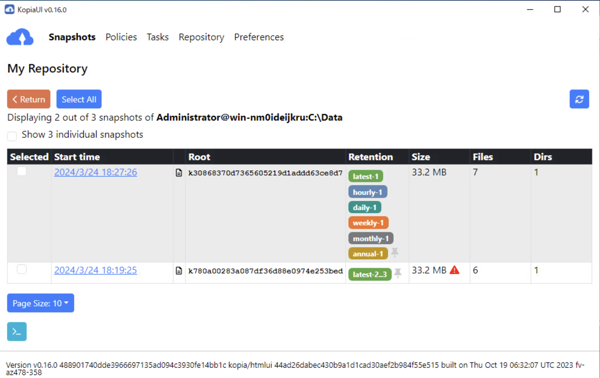Screen dimensions: 600x378
Task: Open the Page Size: 10 dropdown
Action: [x=41, y=303]
